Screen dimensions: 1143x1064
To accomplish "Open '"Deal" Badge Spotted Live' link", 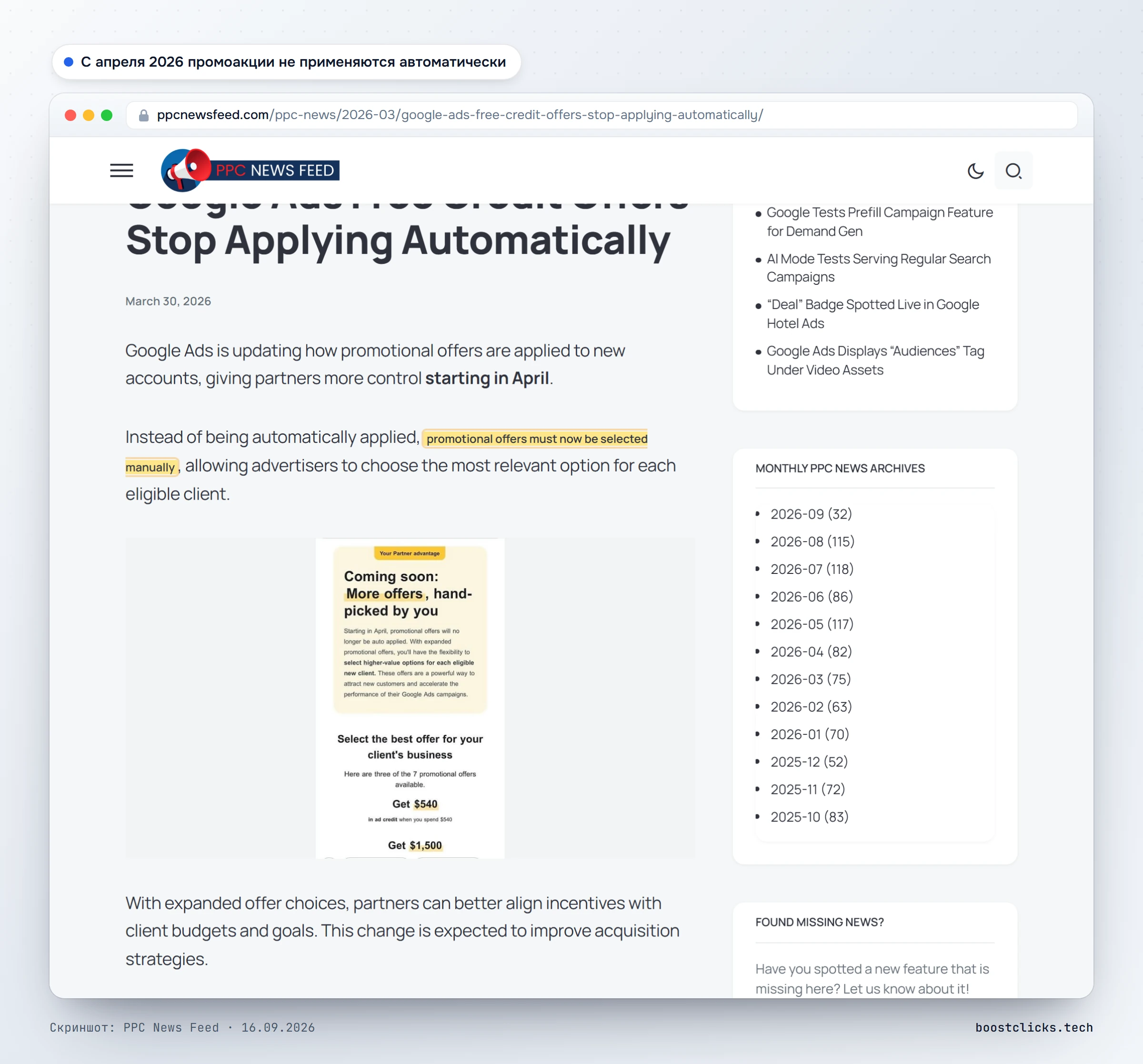I will [x=872, y=313].
